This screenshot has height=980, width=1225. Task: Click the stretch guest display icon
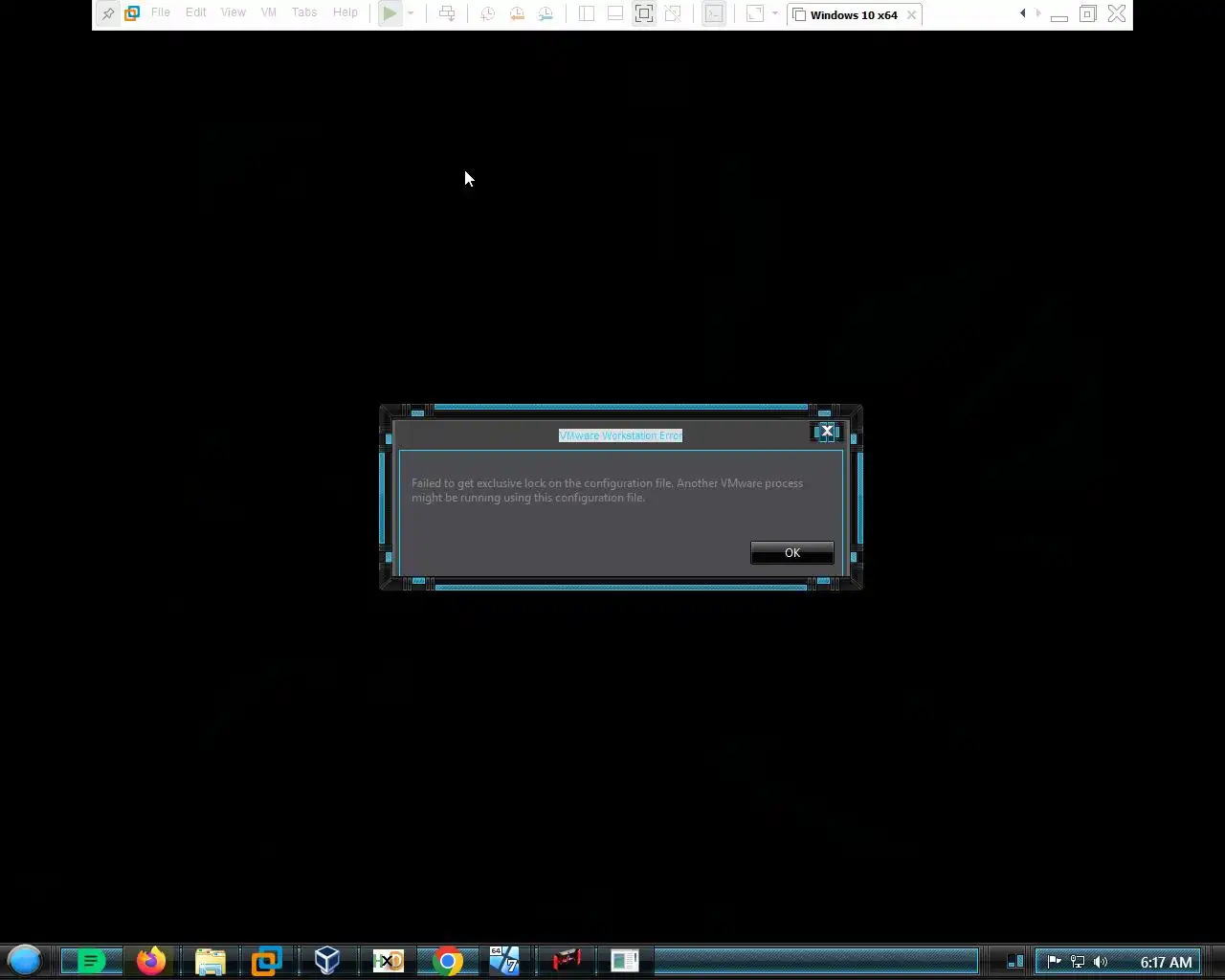pyautogui.click(x=755, y=13)
